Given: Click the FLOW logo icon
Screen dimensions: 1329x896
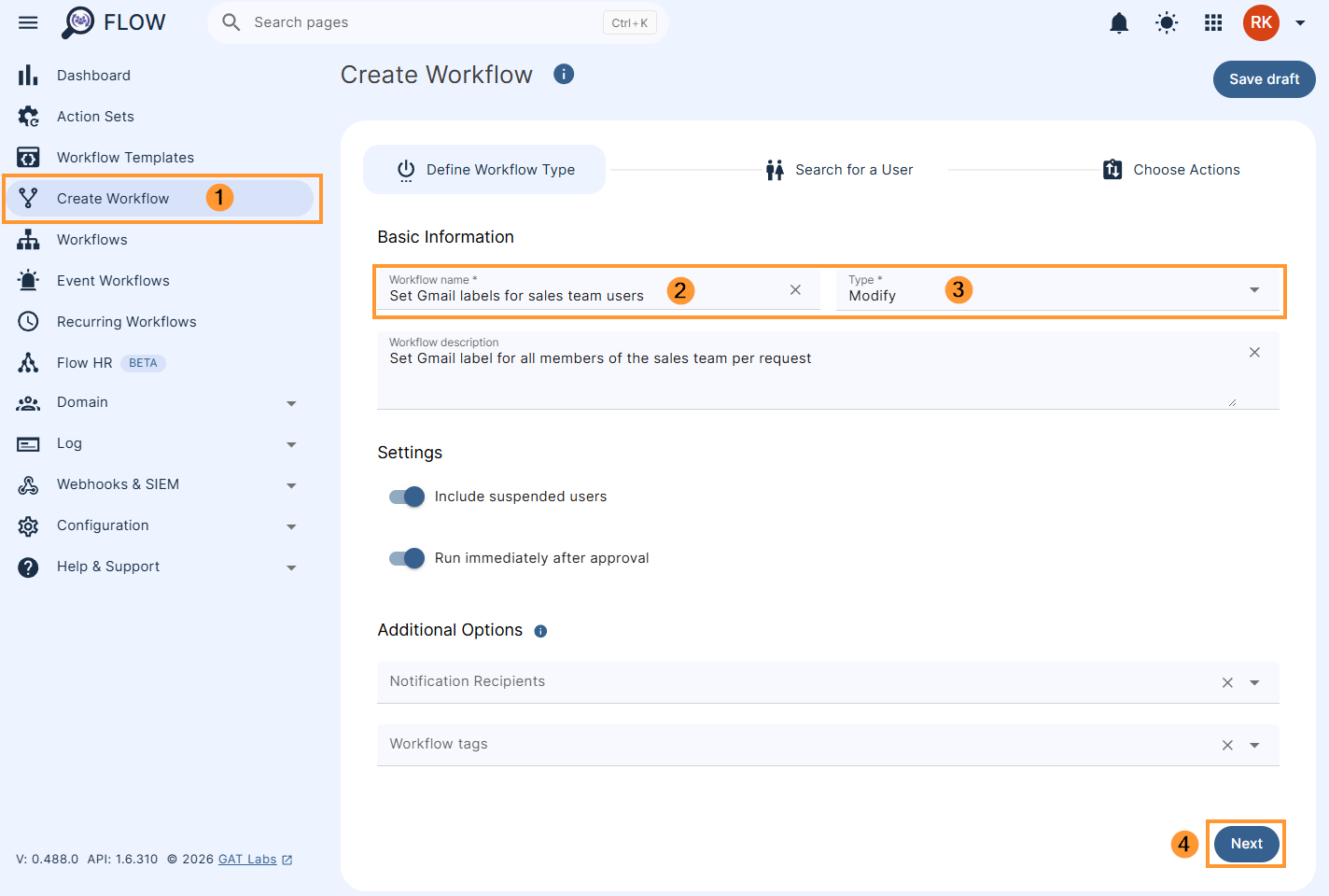Looking at the screenshot, I should pos(78,22).
